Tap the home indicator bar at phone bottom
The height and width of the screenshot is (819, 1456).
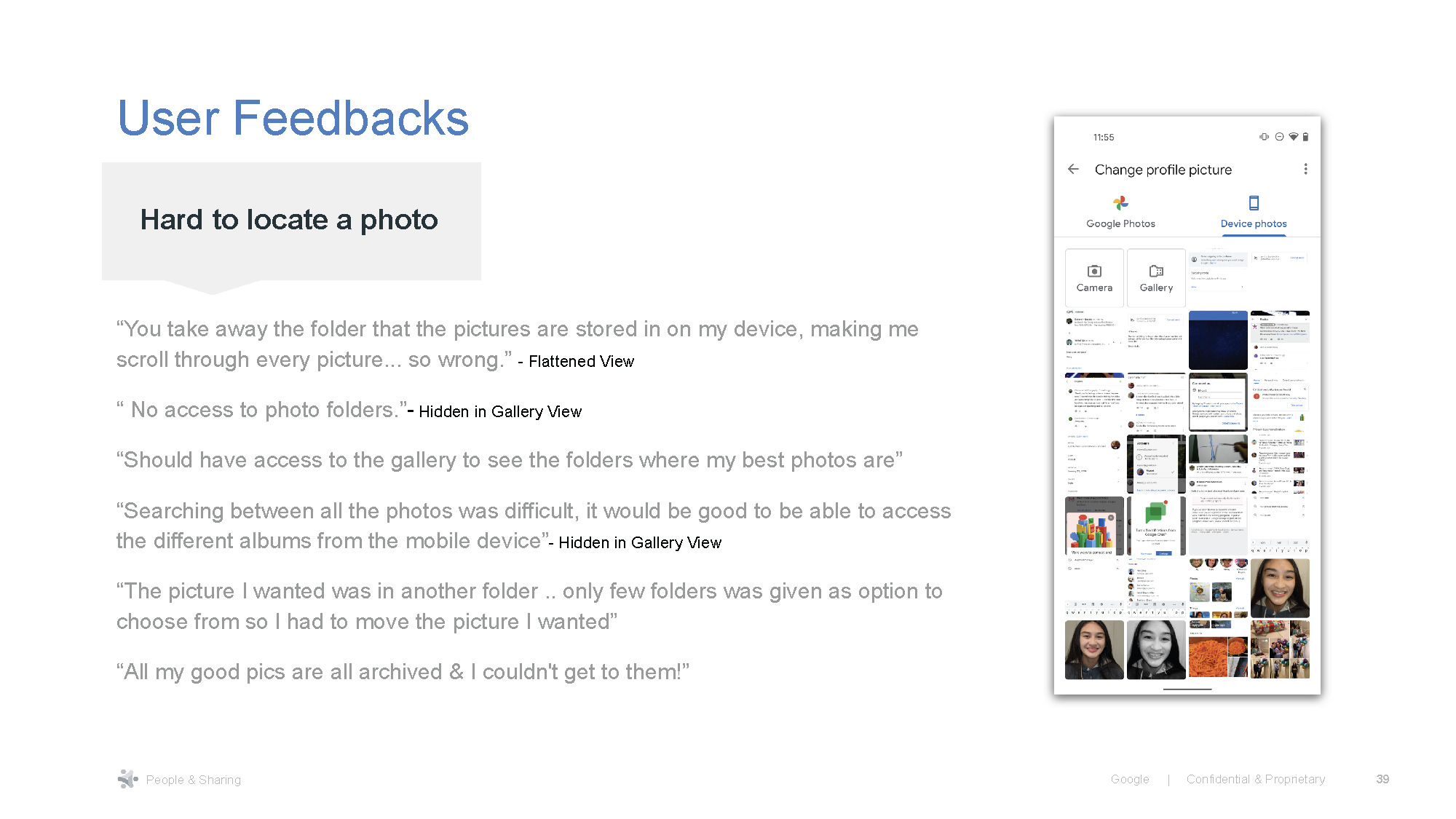(x=1187, y=689)
